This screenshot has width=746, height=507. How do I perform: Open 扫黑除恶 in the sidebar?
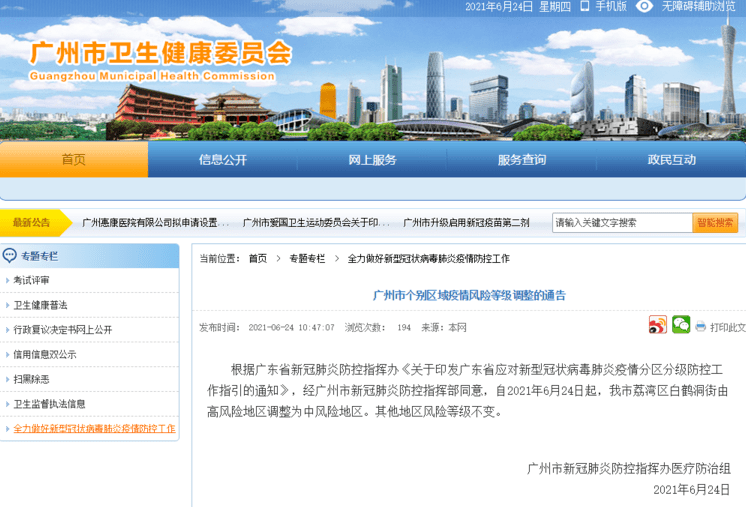[31, 379]
